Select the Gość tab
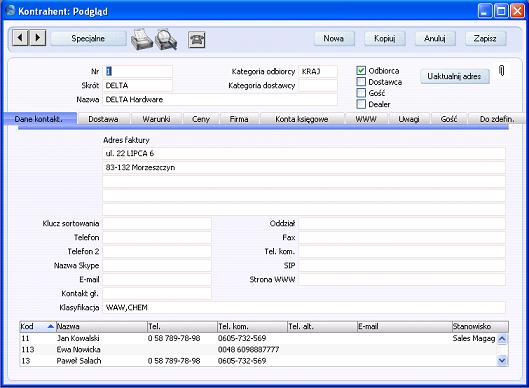This screenshot has width=529, height=388. tap(449, 119)
